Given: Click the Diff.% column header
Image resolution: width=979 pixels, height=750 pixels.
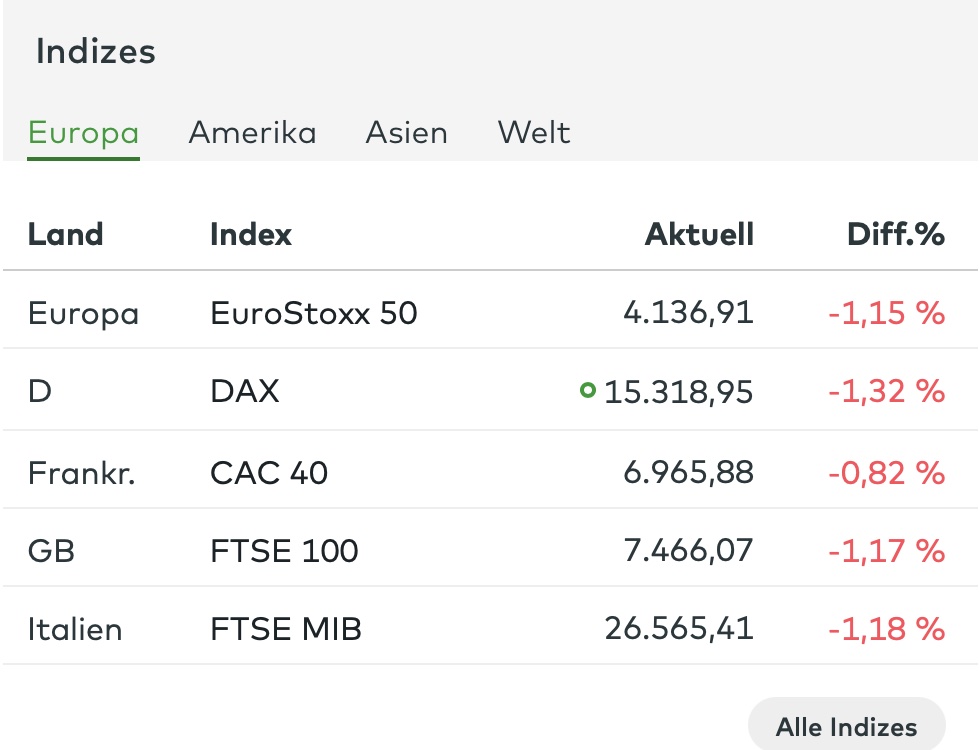Looking at the screenshot, I should 896,235.
